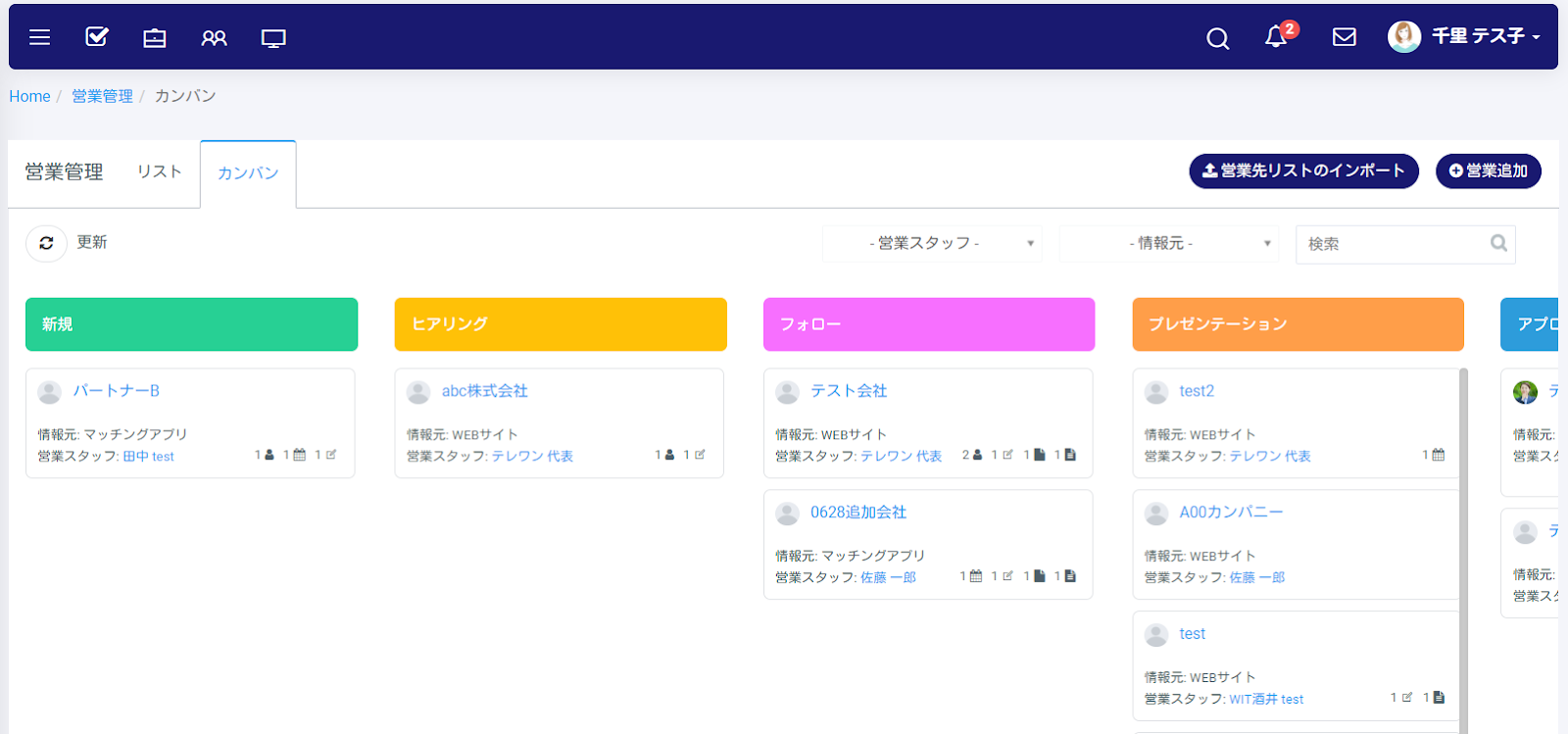
Task: Click calendar icon on パートナーB card
Action: [x=300, y=455]
